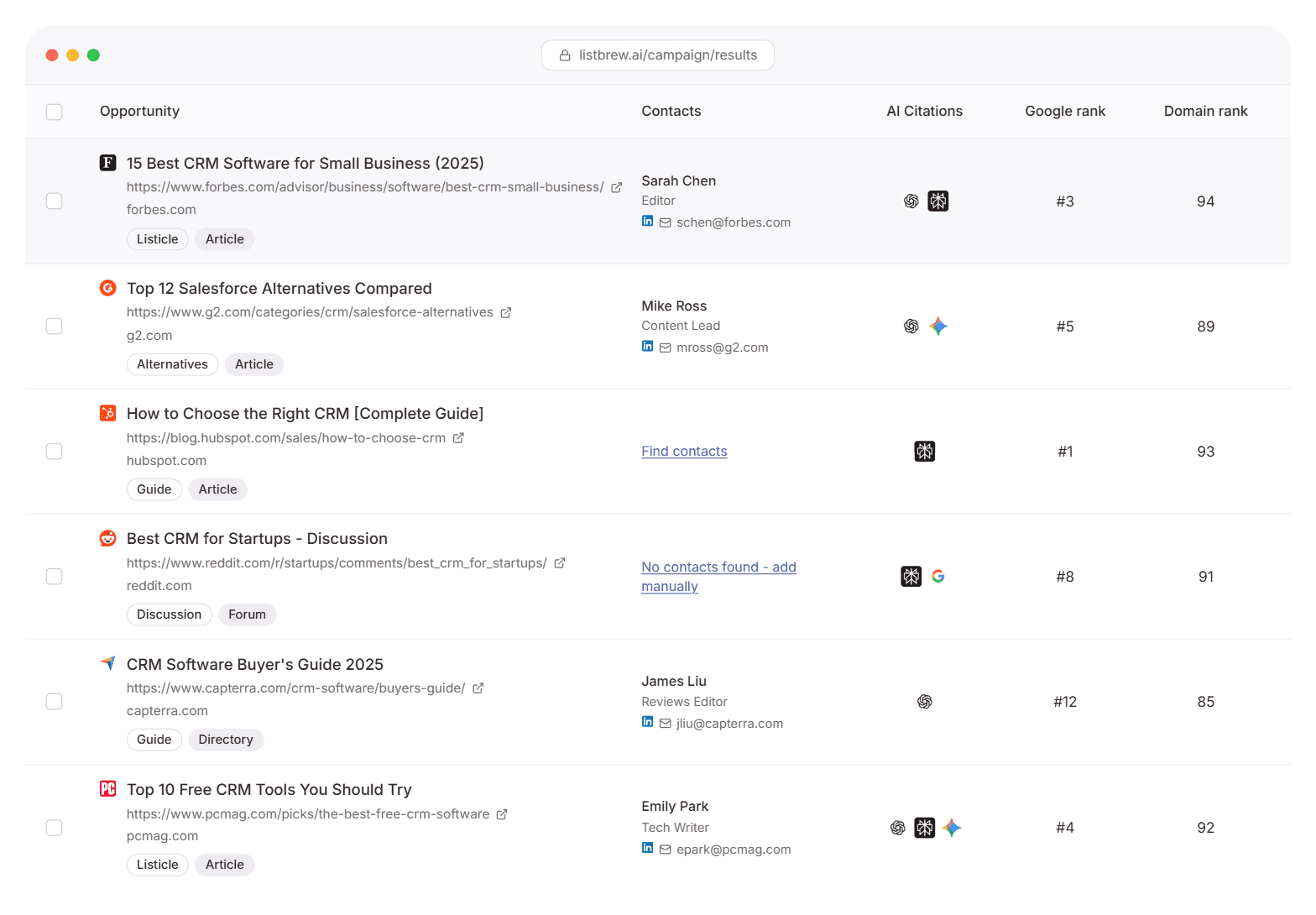Open the HubSpot URL external link icon
Image resolution: width=1316 pixels, height=915 pixels.
[458, 438]
